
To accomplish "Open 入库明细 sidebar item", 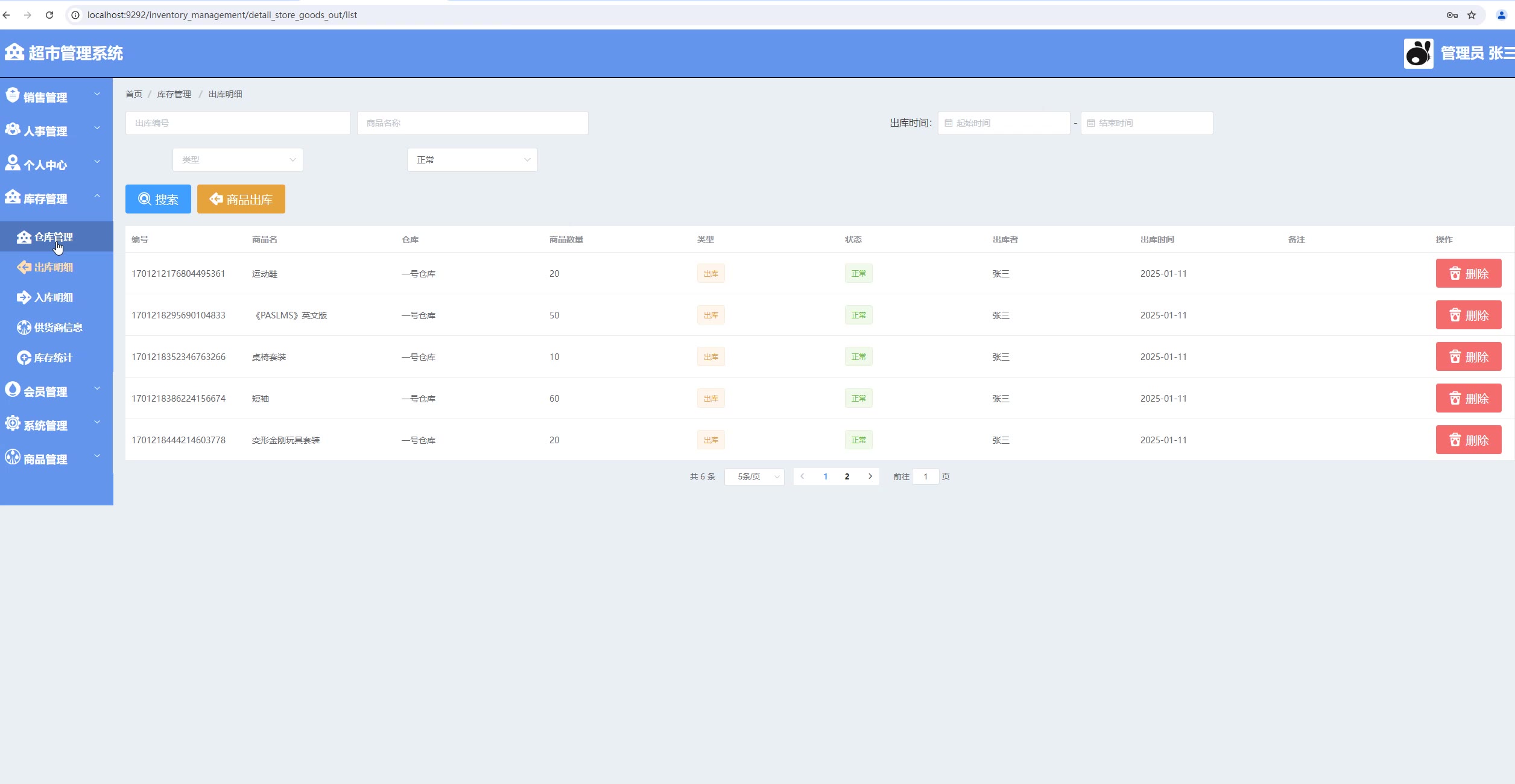I will click(53, 297).
